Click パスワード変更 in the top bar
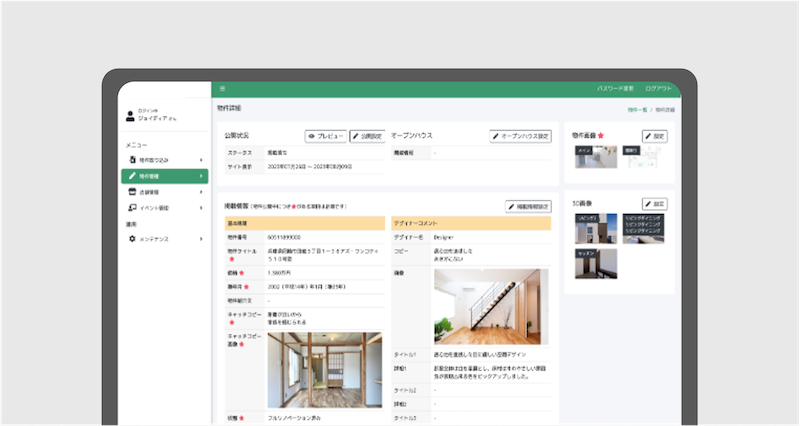The width and height of the screenshot is (800, 426). [x=615, y=89]
